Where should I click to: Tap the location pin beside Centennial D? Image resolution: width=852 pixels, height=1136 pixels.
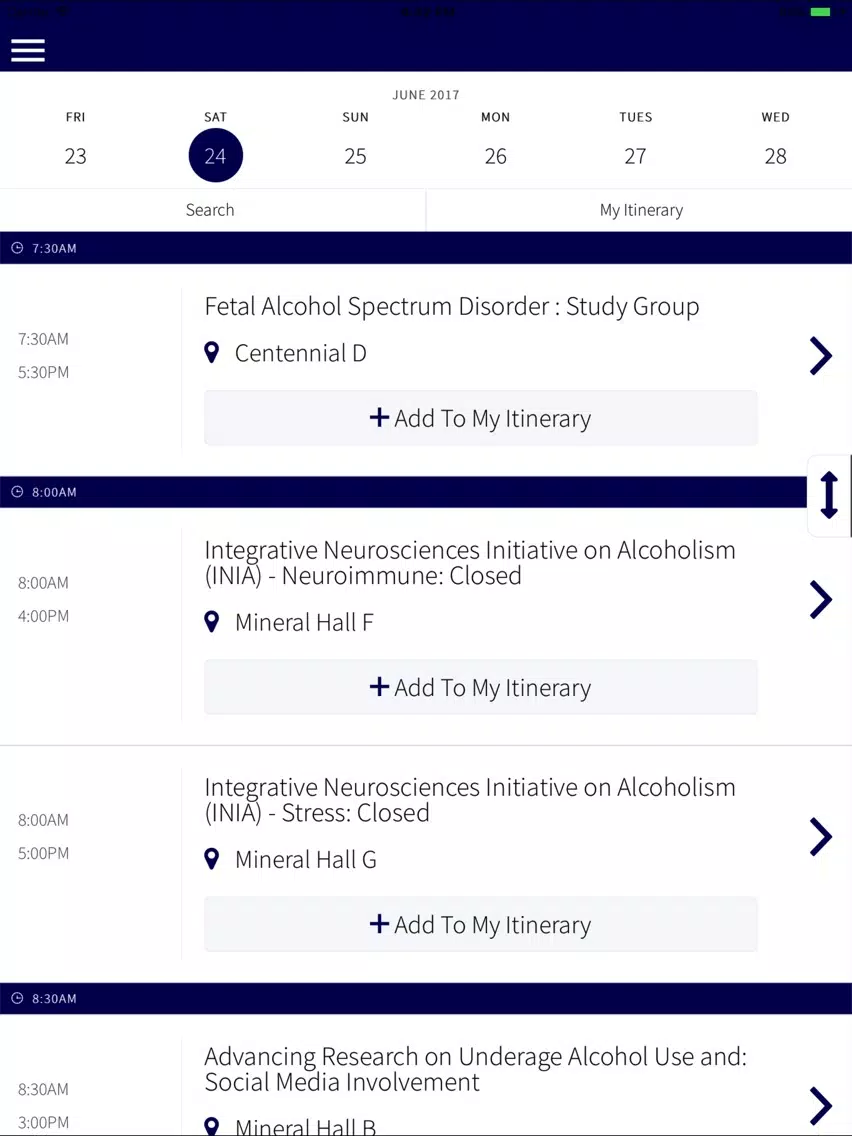[211, 353]
